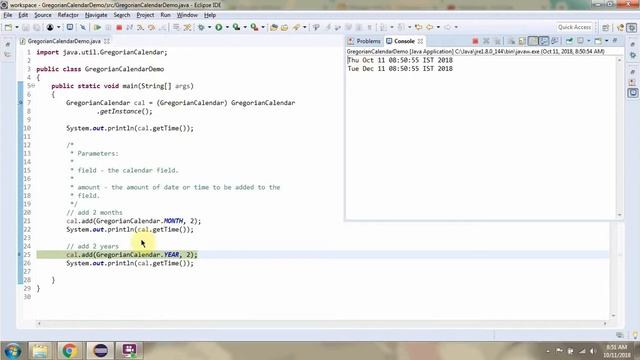Screen dimensions: 640x360
Task: Click console line 'Tue Dec 11 08:50:55 IST 2018'
Action: 400,69
